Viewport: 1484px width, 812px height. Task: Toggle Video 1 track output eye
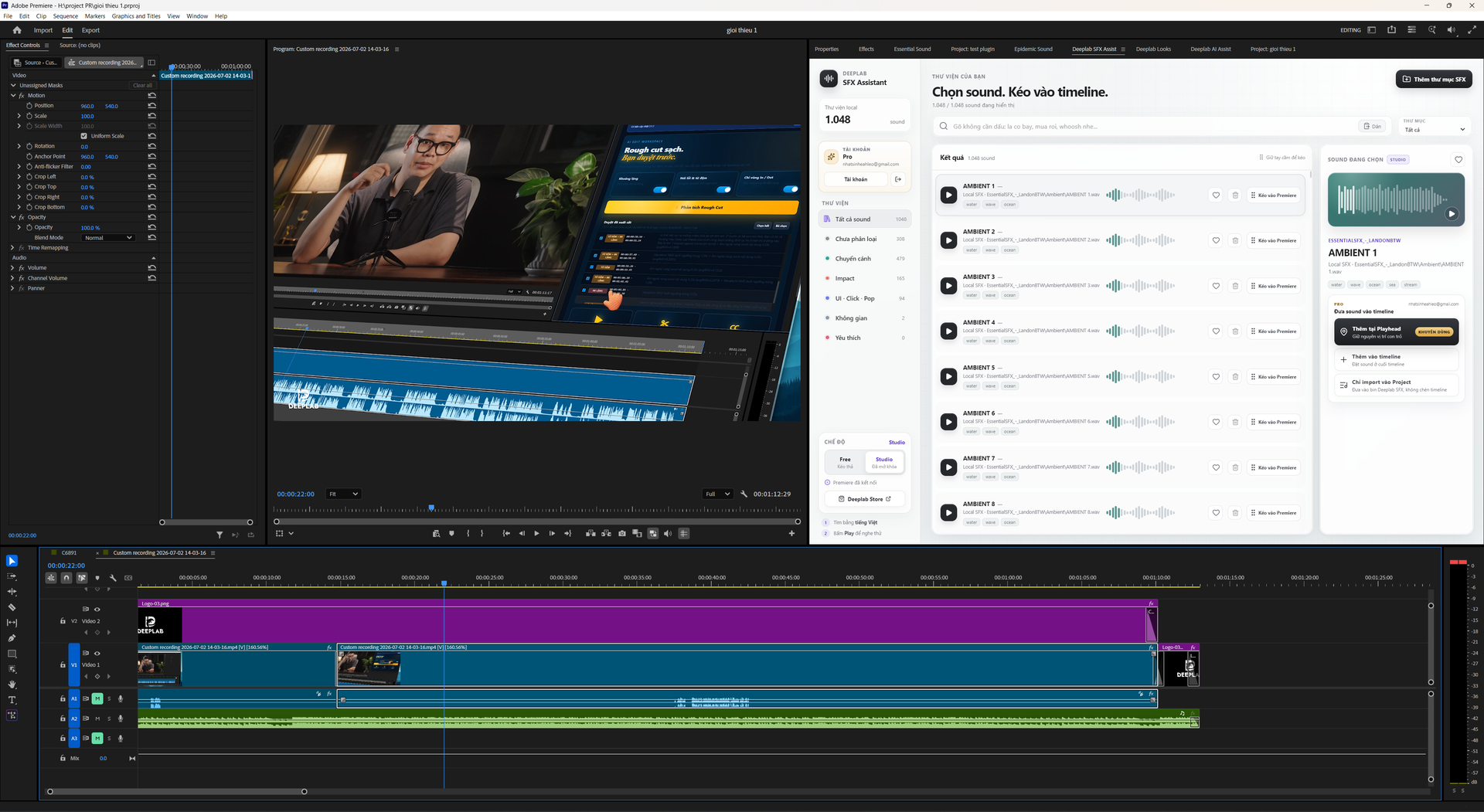point(97,654)
